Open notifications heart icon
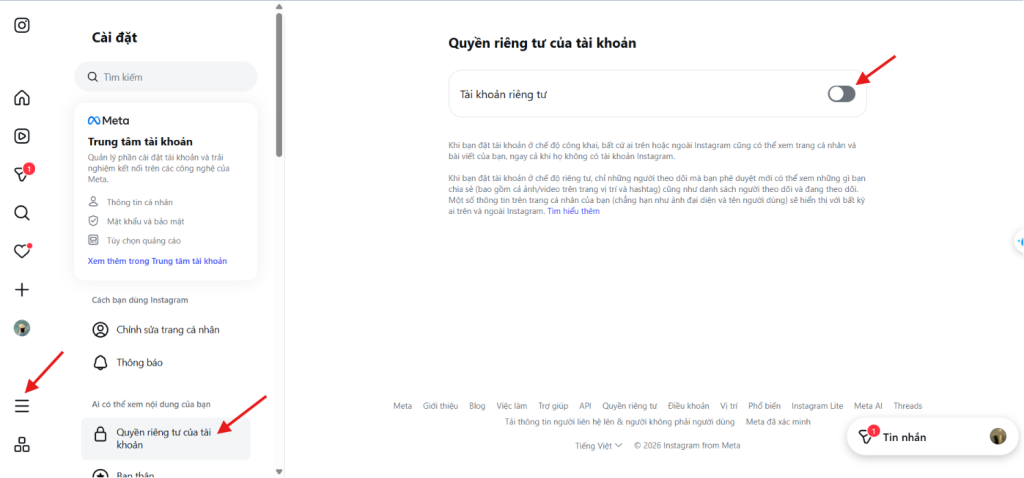Viewport: 1024px width, 478px height. coord(23,251)
